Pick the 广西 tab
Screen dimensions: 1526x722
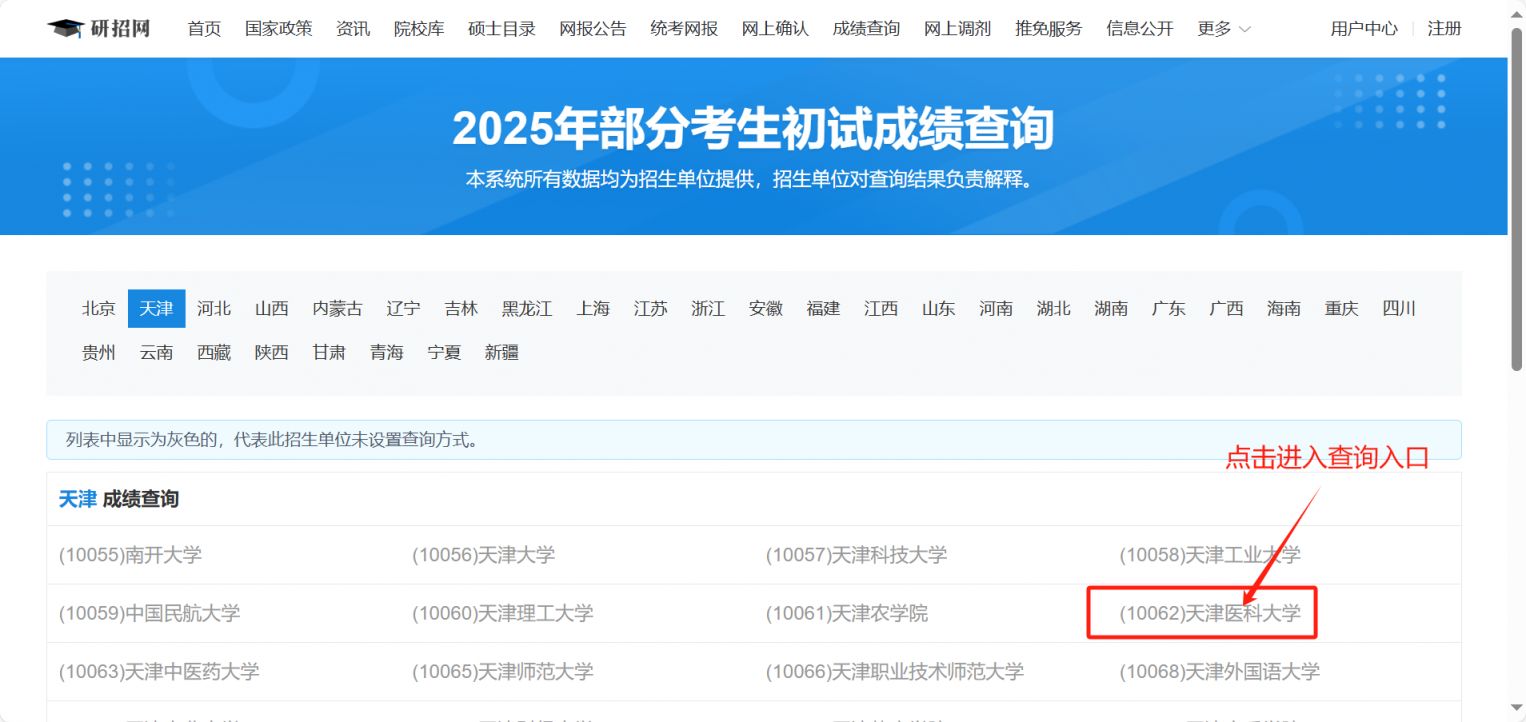pos(1226,309)
